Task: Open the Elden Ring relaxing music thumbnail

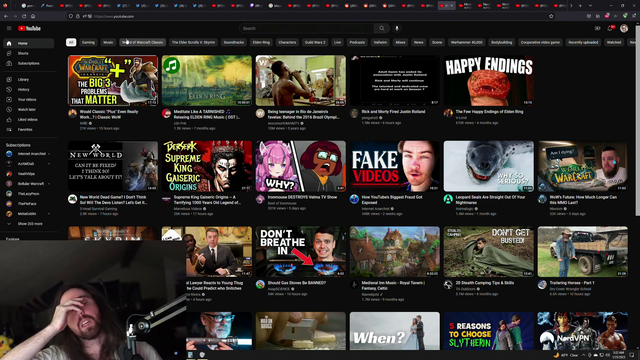Action: (207, 81)
